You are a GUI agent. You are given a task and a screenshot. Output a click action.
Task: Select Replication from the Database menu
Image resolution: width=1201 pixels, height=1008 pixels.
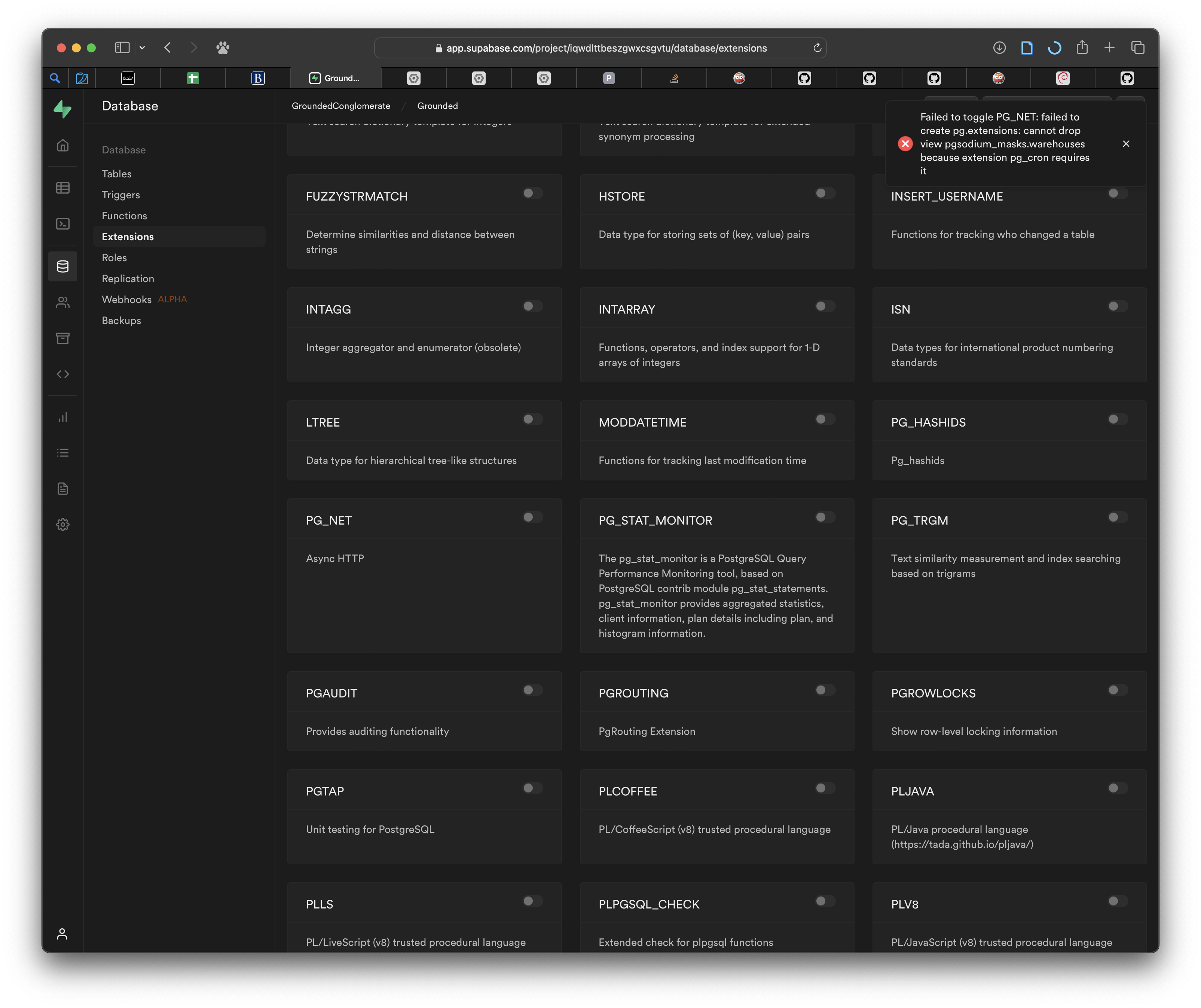[128, 279]
